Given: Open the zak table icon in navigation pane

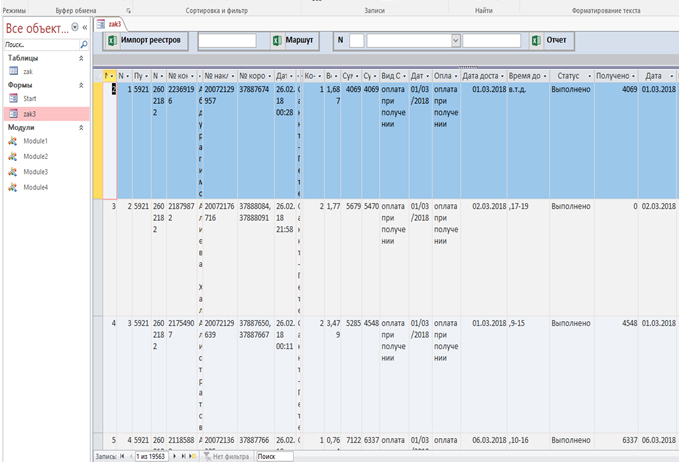Looking at the screenshot, I should coord(14,71).
